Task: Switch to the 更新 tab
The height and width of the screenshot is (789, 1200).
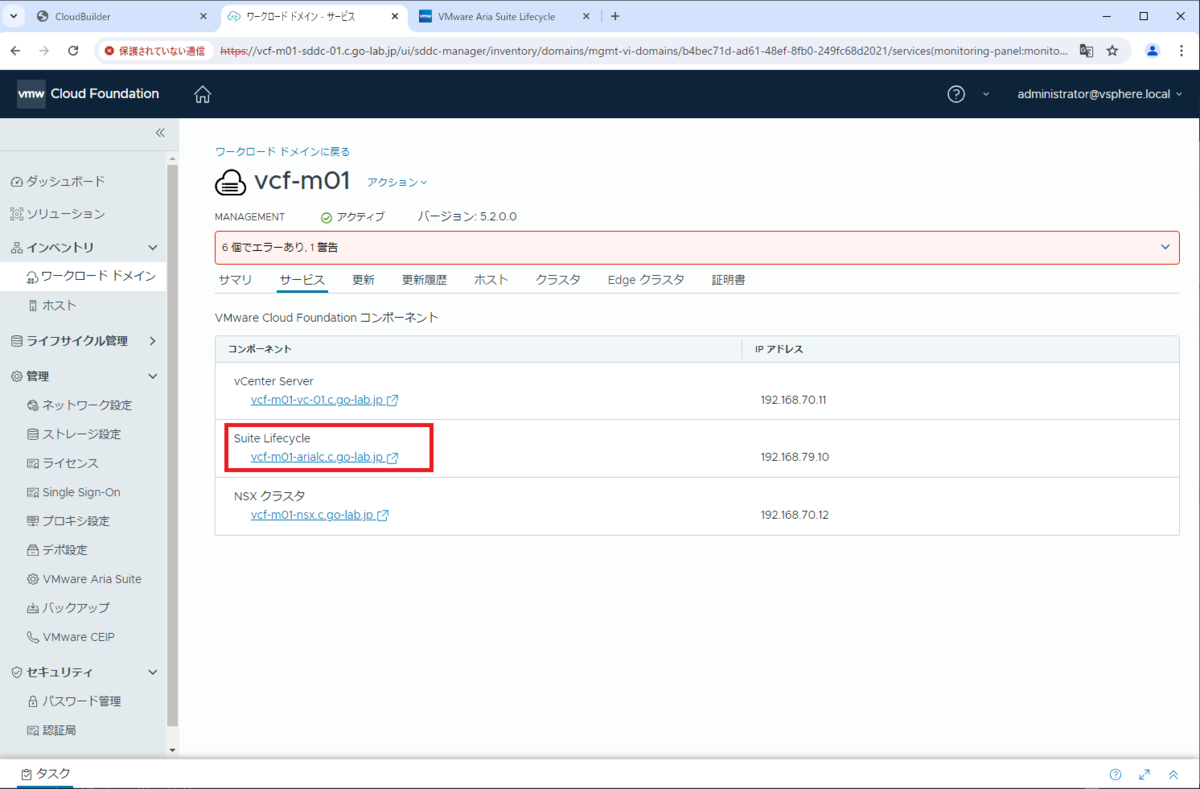Action: [364, 280]
